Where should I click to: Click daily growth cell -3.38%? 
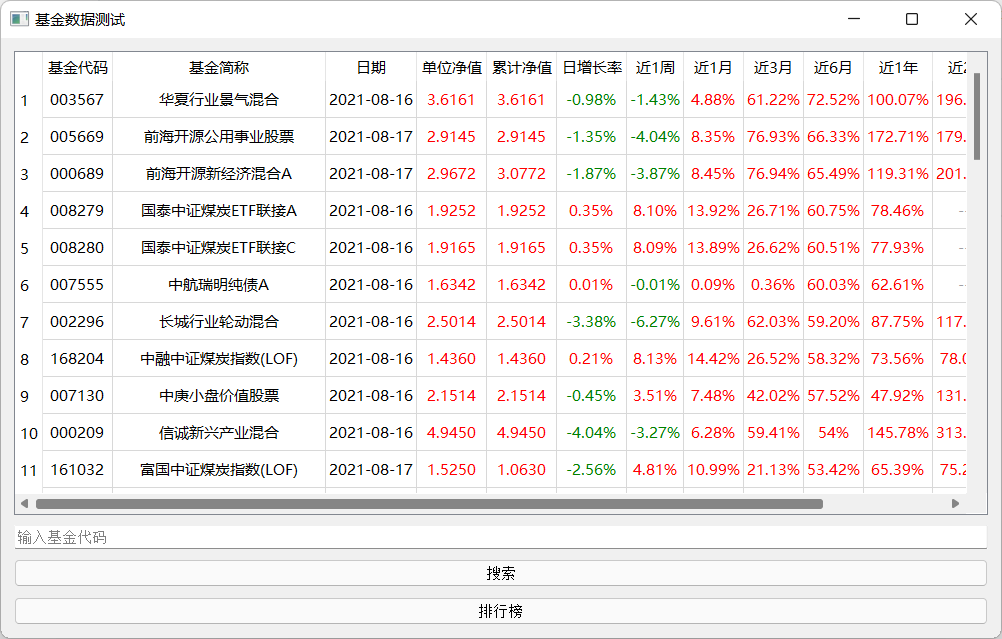591,322
